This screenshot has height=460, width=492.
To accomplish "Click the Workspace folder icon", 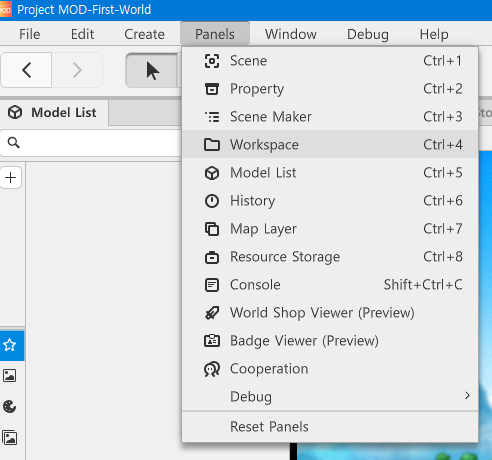I will pyautogui.click(x=212, y=145).
